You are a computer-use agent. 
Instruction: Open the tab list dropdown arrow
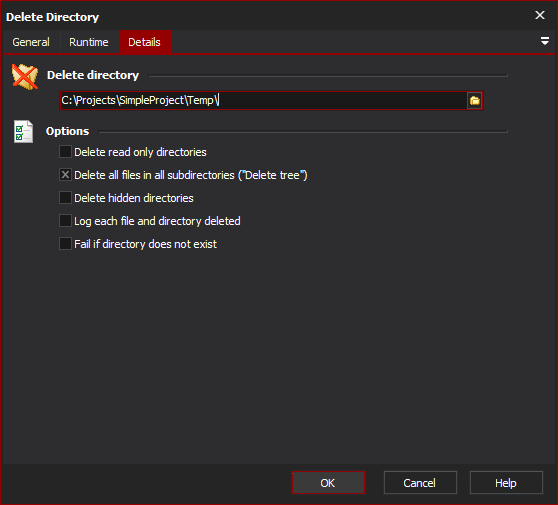pyautogui.click(x=544, y=41)
